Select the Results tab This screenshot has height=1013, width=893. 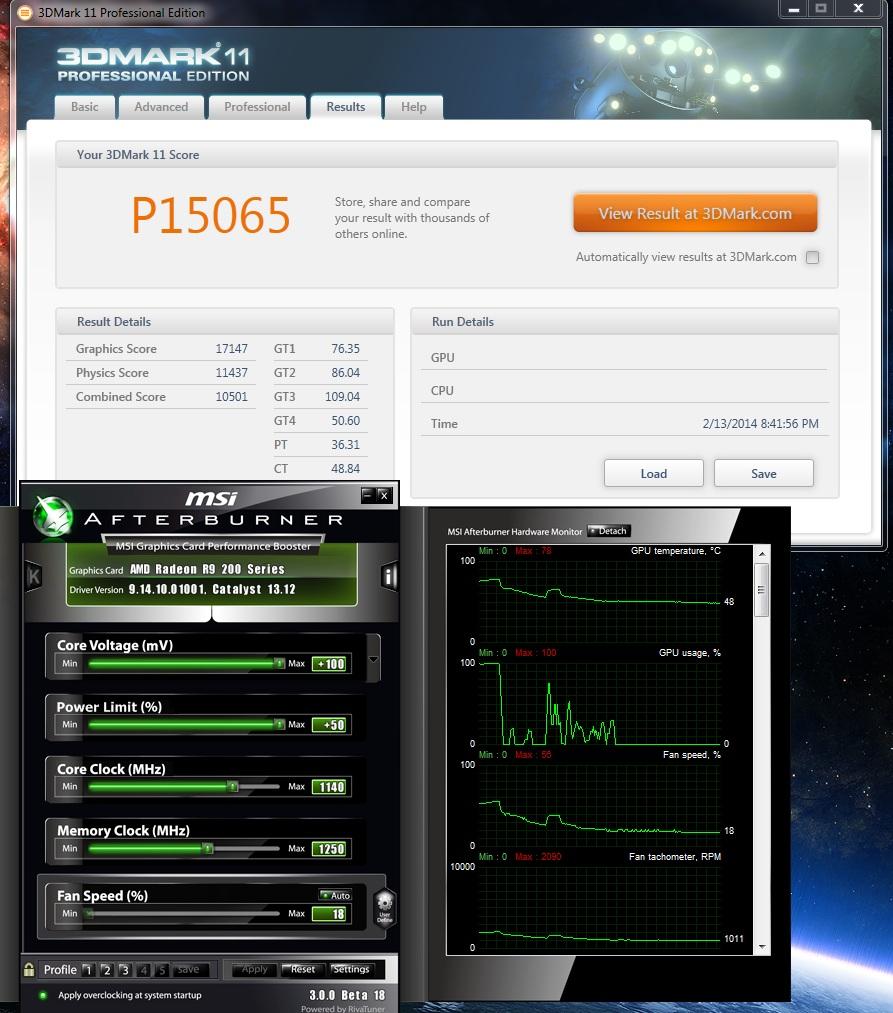coord(346,107)
